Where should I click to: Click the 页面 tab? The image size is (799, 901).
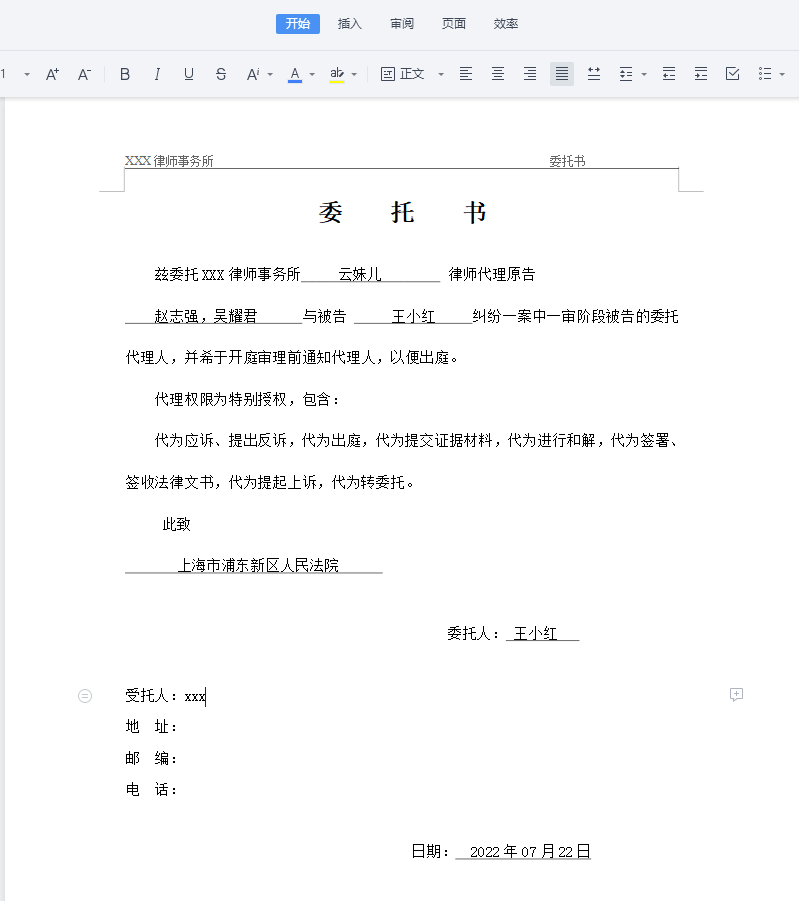454,24
